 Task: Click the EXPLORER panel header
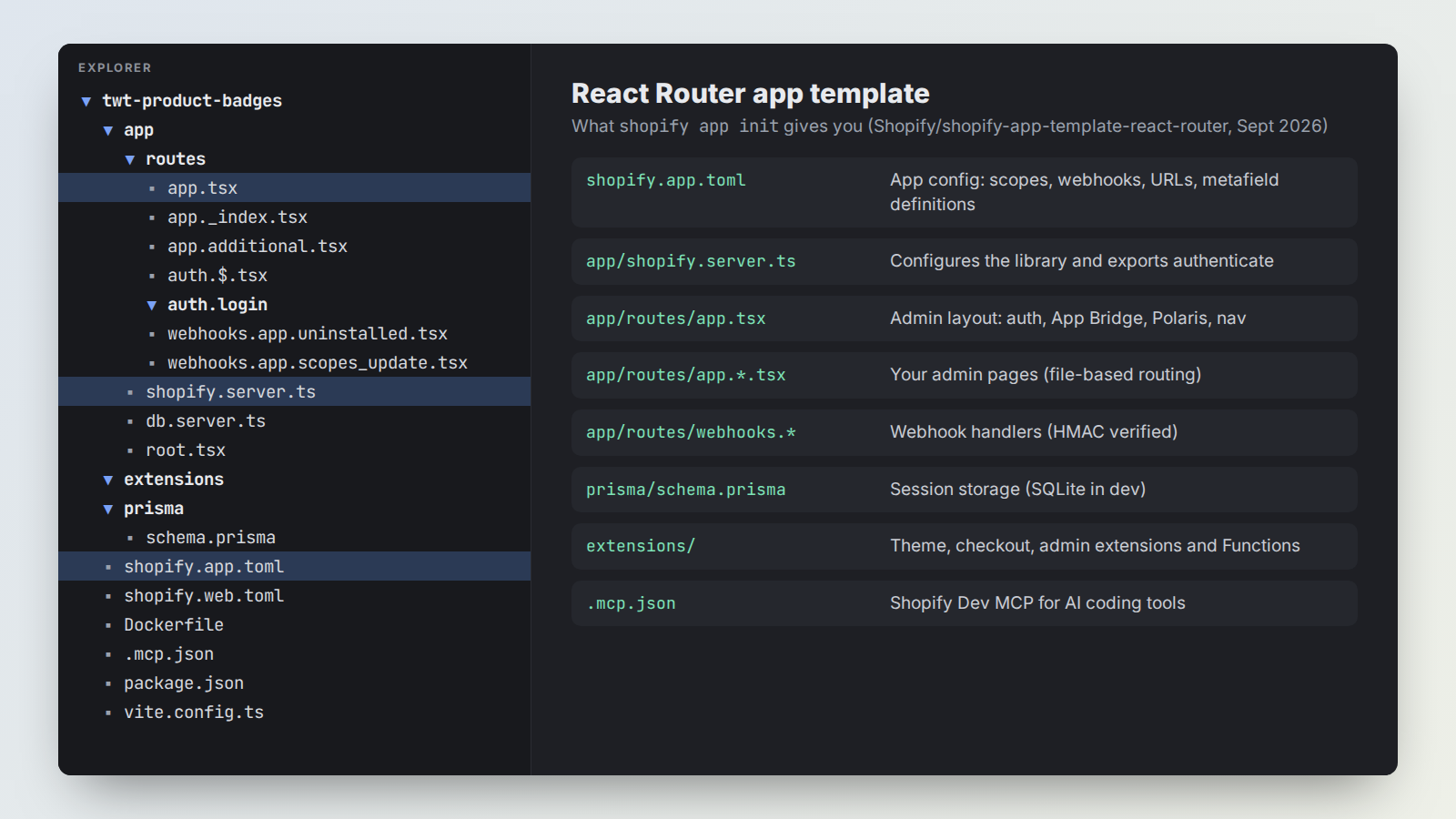click(115, 67)
